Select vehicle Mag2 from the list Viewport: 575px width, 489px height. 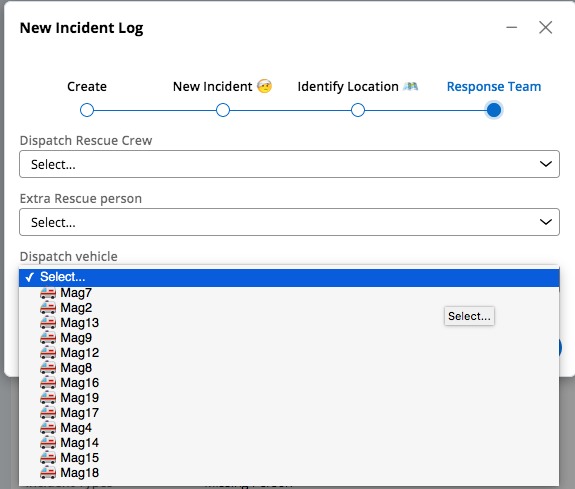pyautogui.click(x=289, y=308)
